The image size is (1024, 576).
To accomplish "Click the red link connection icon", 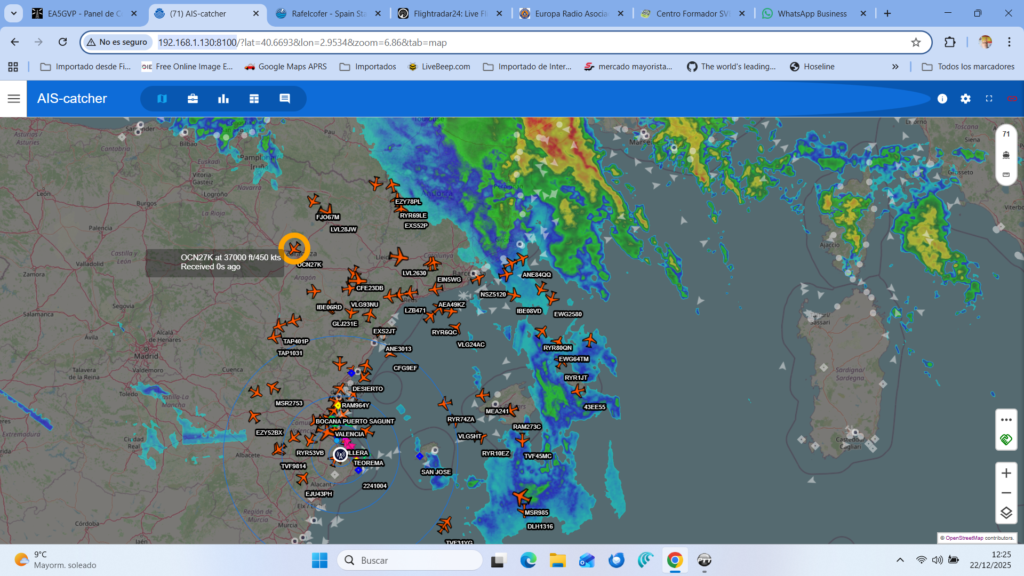I will (x=1012, y=99).
